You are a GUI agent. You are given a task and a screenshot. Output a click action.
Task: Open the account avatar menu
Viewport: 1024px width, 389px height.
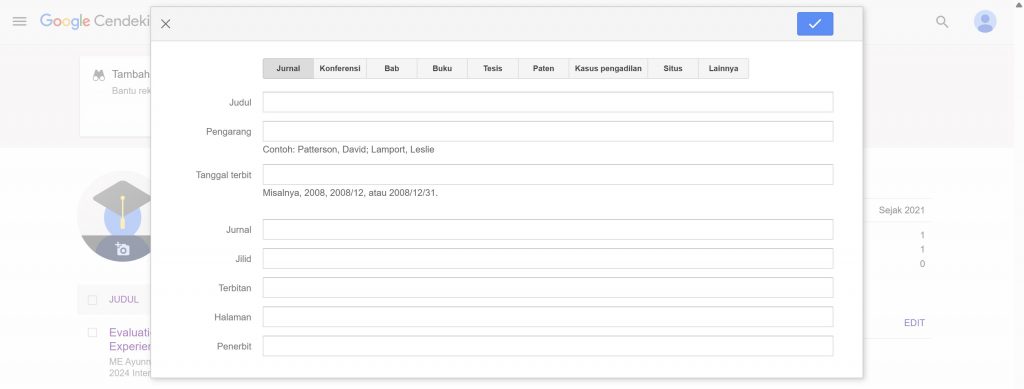(985, 22)
